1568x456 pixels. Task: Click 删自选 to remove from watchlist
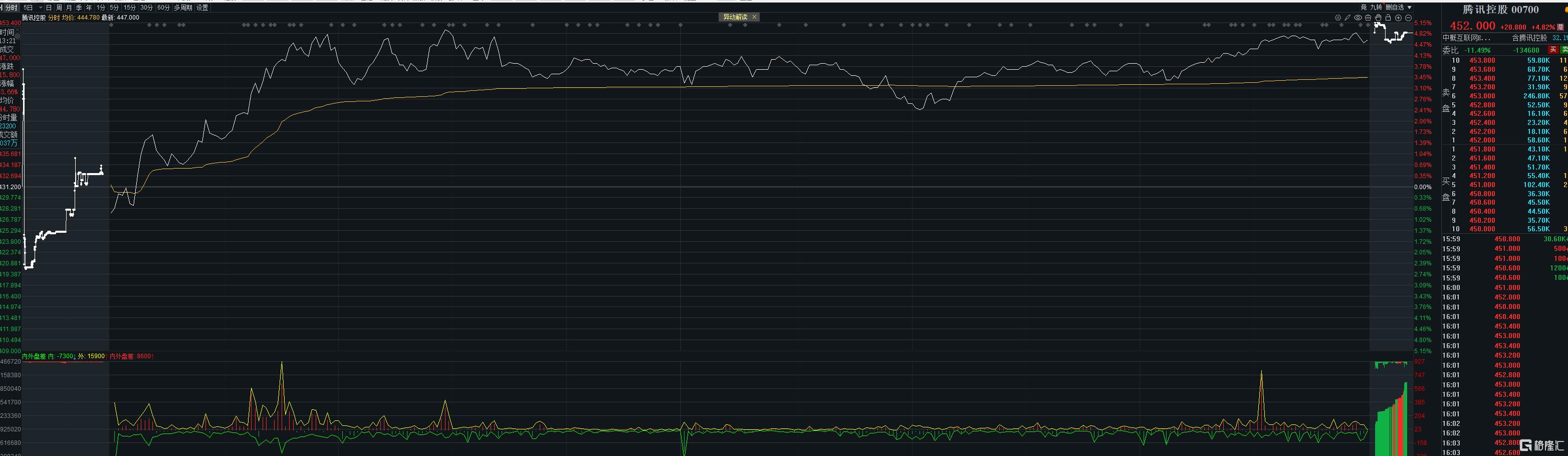(x=1395, y=8)
